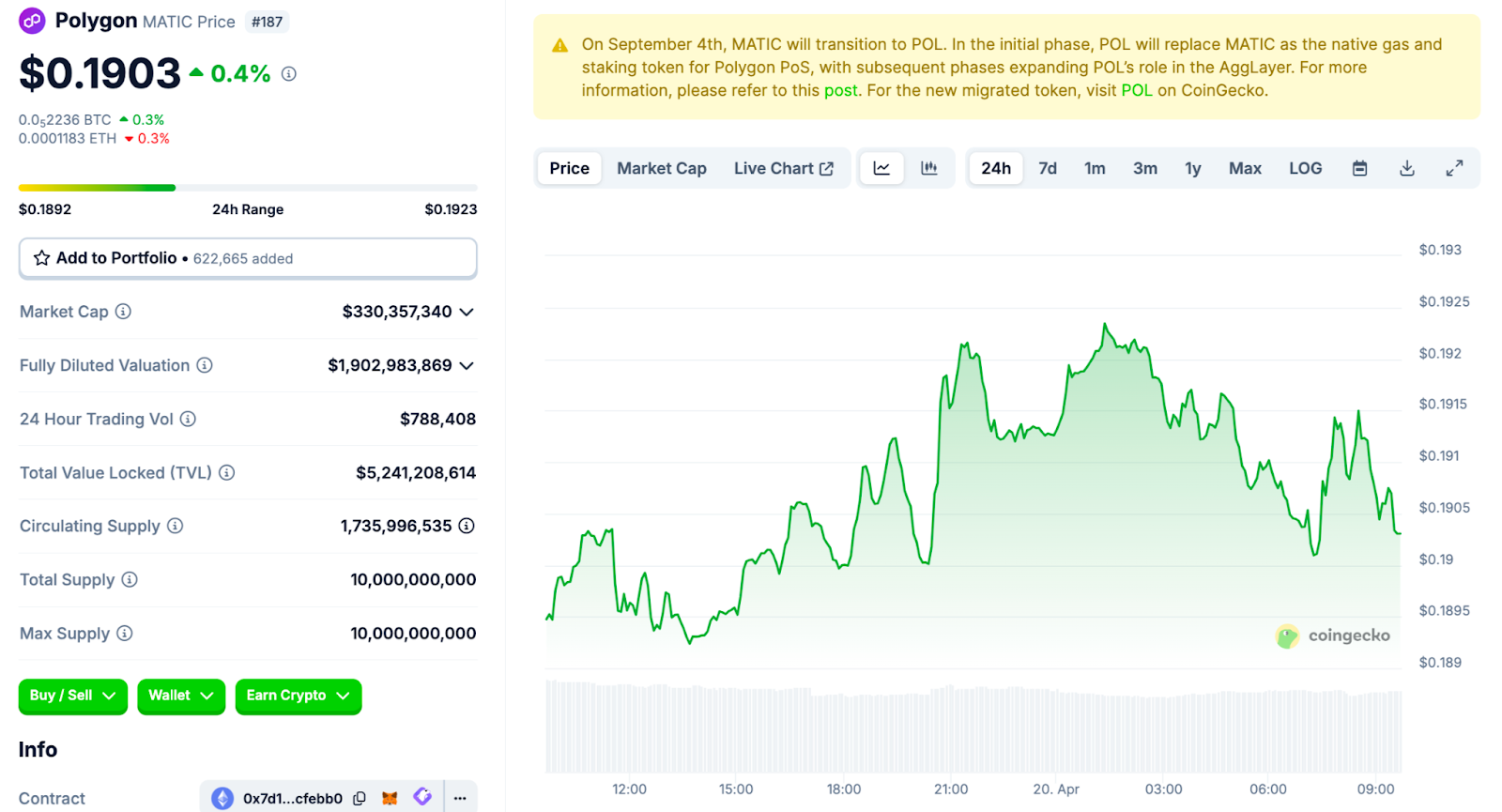The image size is (1502, 812).
Task: Click the purple wallet icon beside contract
Action: [422, 797]
